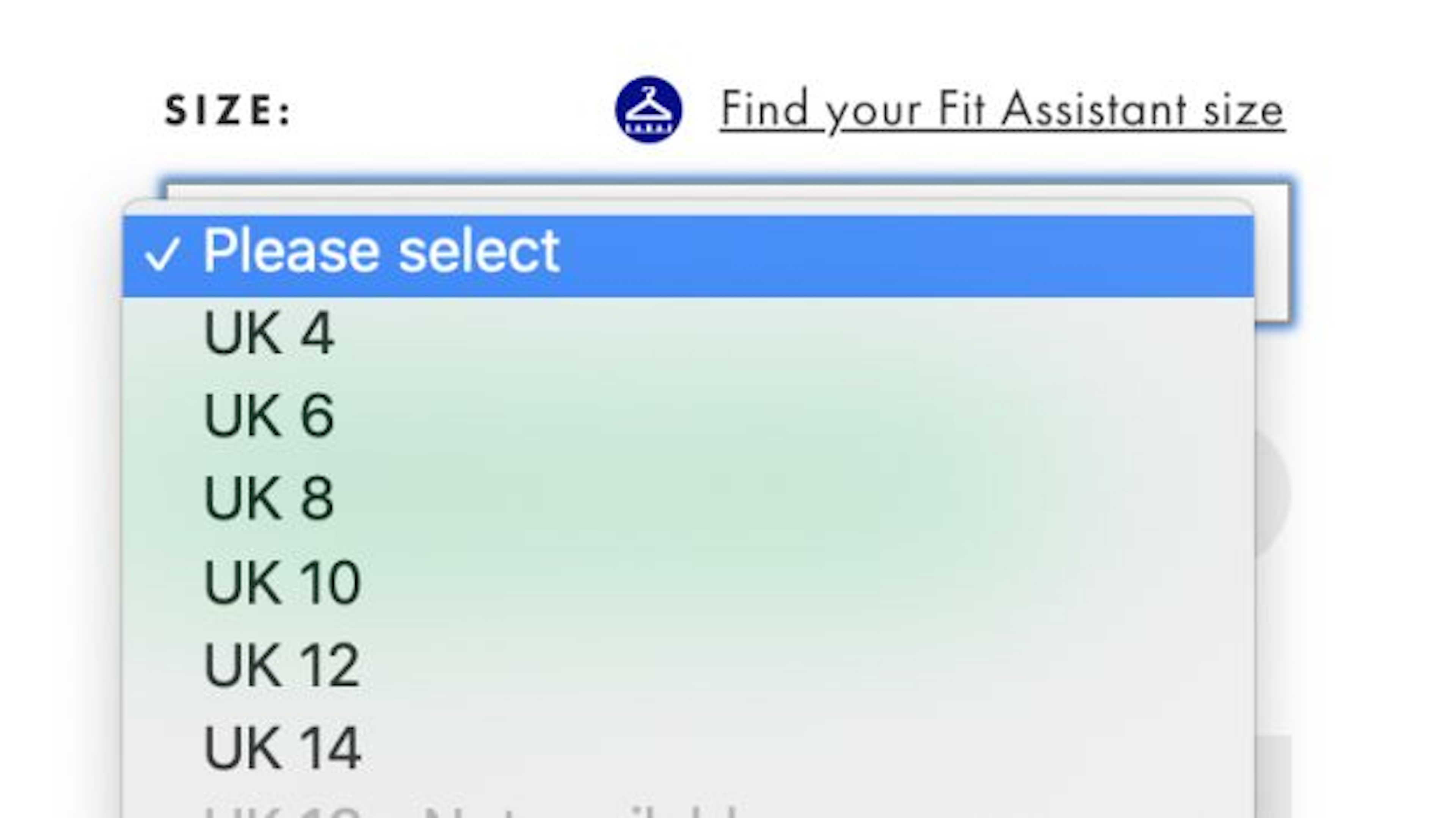Screen dimensions: 1456x818
Task: Pick the UK 6 size option
Action: (x=689, y=415)
